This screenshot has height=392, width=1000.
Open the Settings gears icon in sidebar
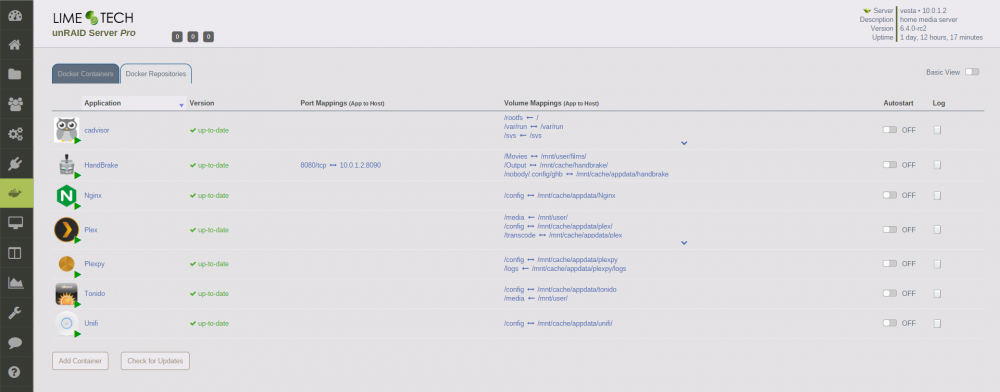coord(16,134)
